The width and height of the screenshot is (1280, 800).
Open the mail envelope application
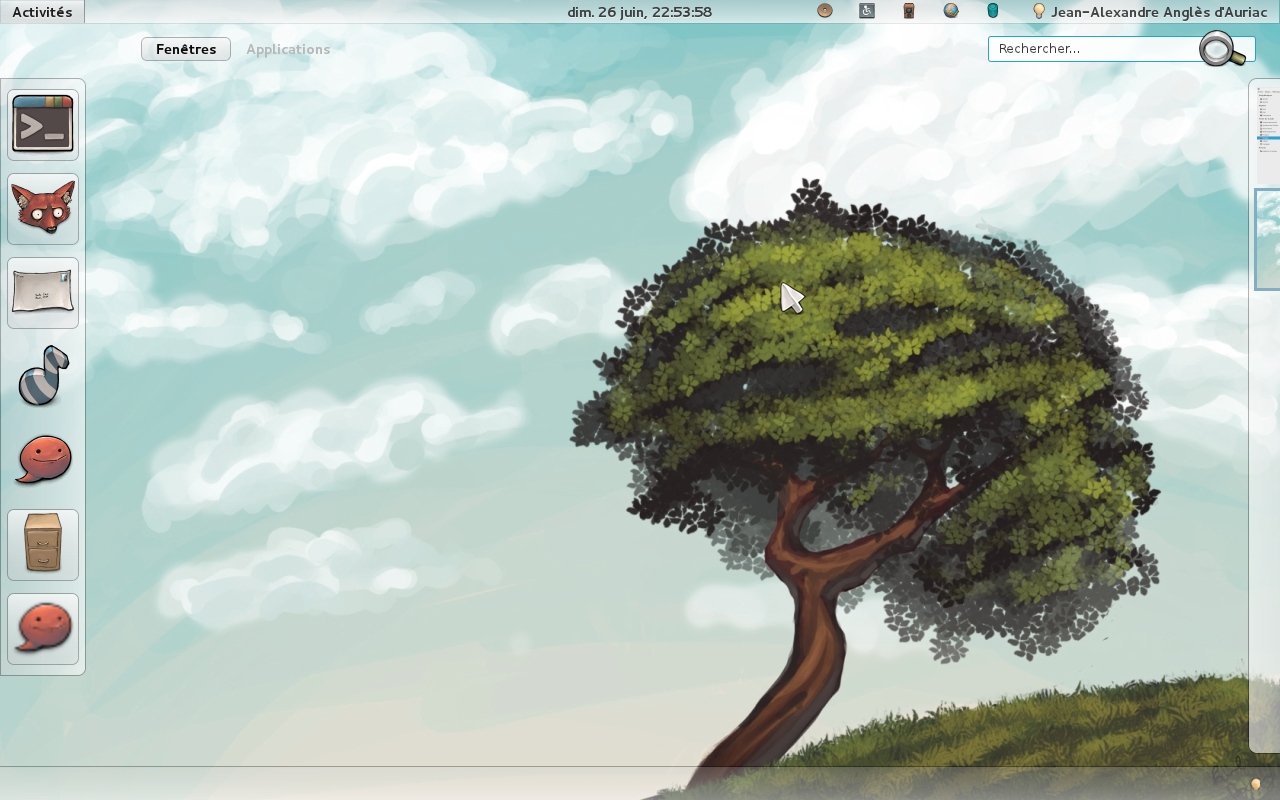[43, 292]
